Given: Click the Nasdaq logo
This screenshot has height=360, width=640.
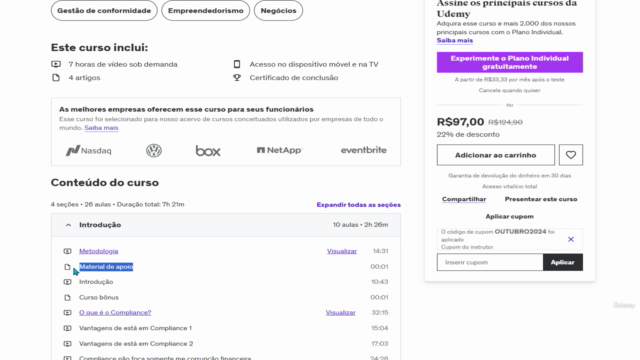Looking at the screenshot, I should (x=89, y=151).
